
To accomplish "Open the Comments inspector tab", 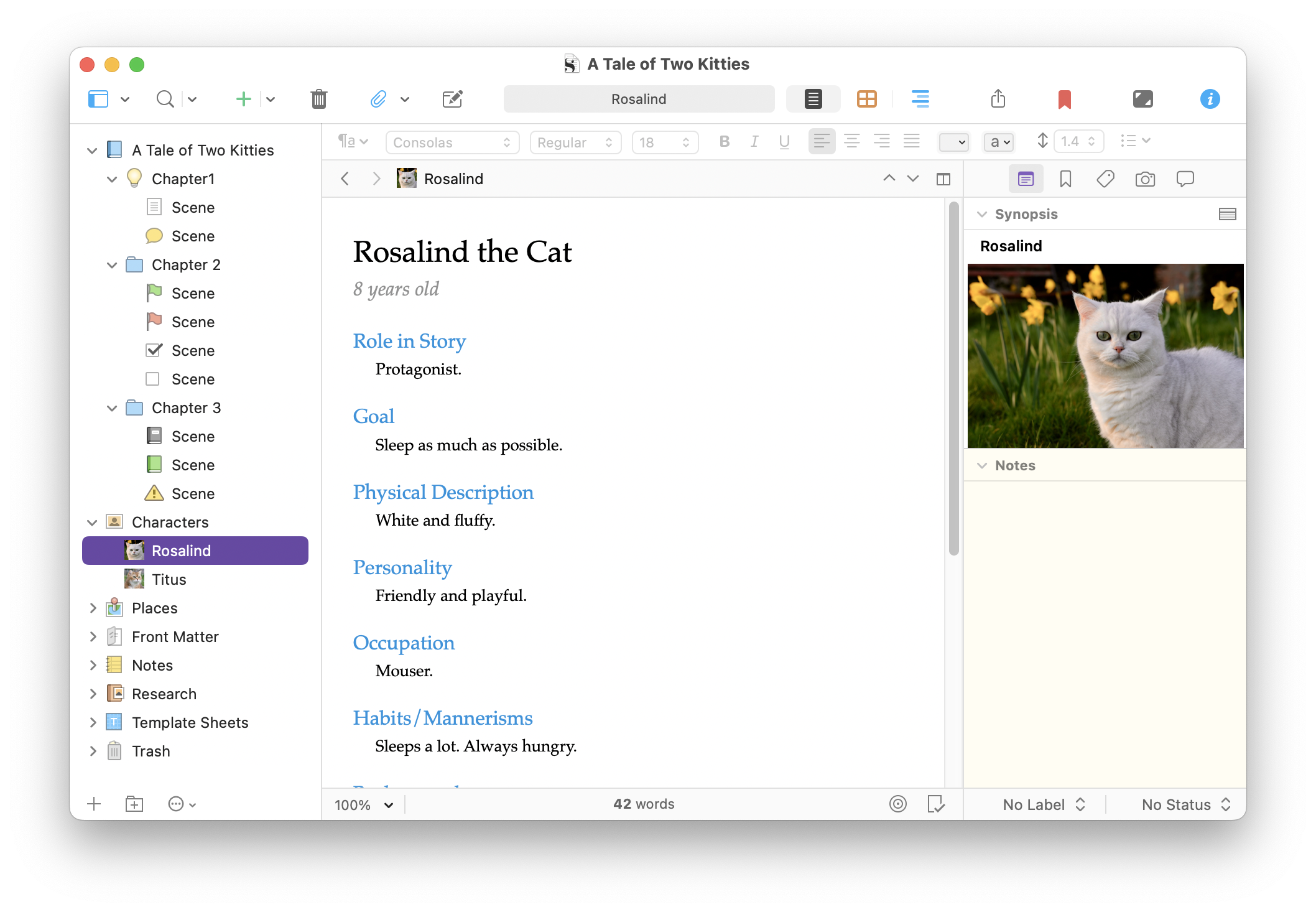I will tap(1185, 180).
